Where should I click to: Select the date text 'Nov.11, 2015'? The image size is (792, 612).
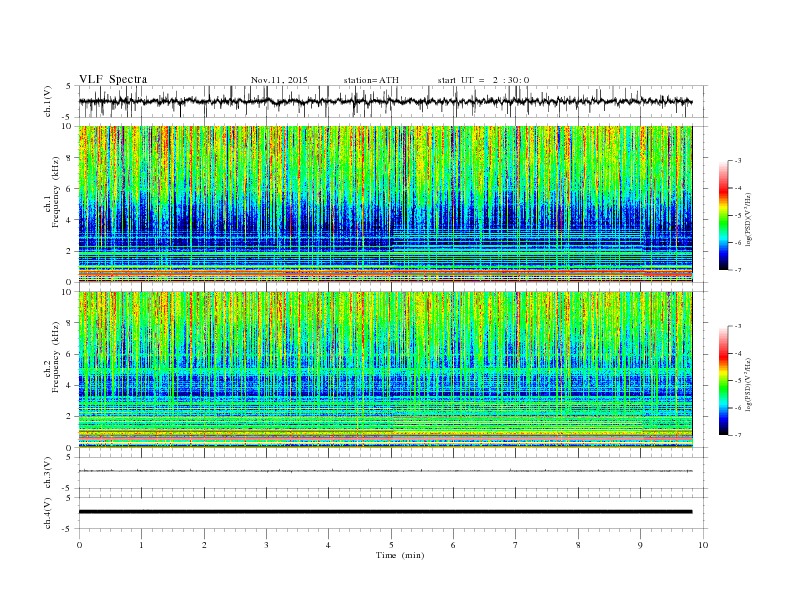point(279,80)
